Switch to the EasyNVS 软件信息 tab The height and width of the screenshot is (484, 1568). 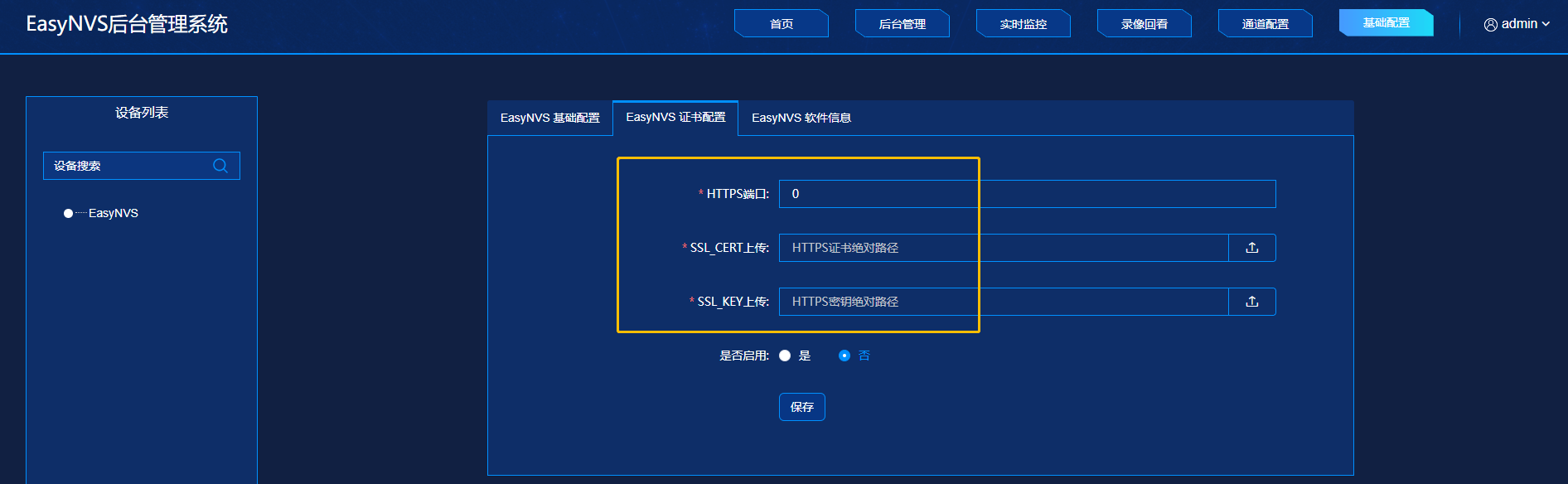[x=801, y=118]
